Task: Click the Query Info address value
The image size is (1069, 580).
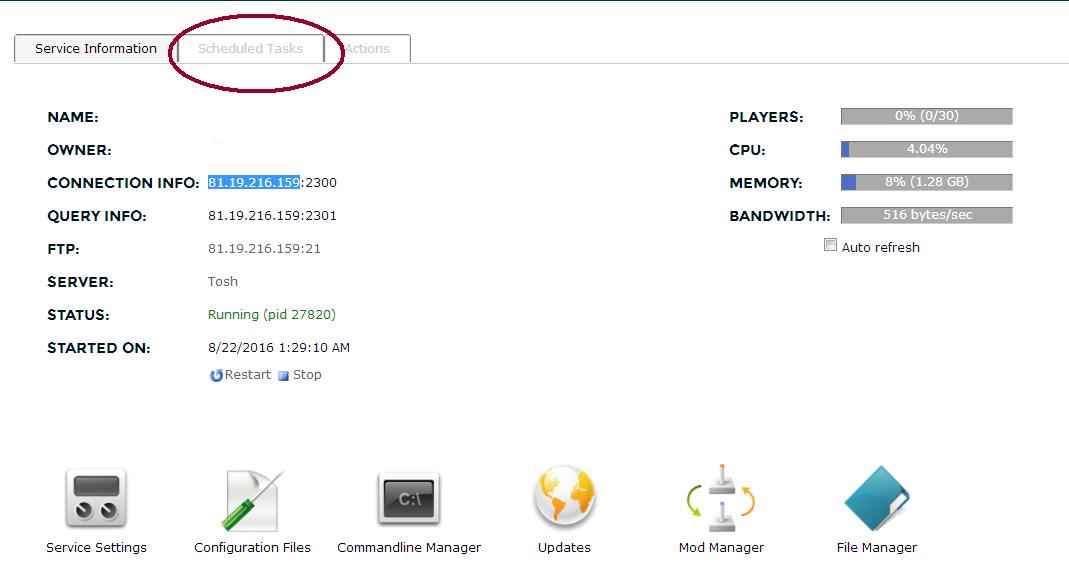Action: [x=272, y=216]
